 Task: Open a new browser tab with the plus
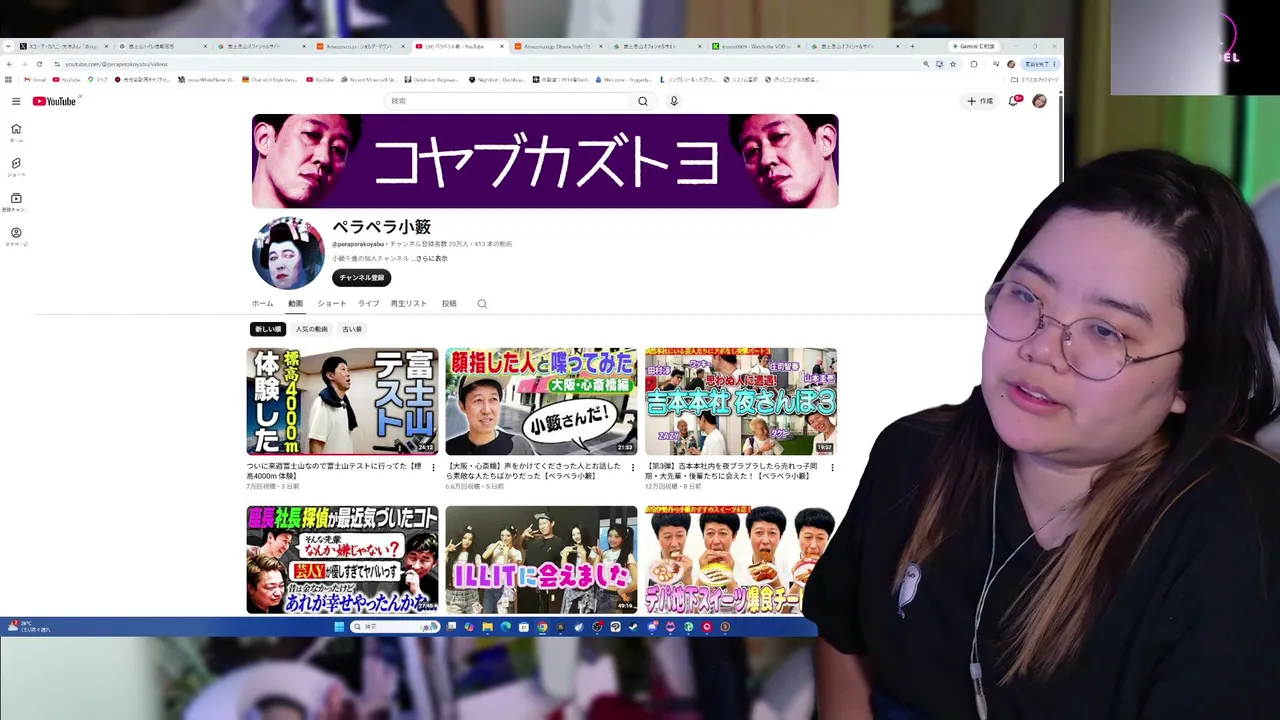(912, 46)
